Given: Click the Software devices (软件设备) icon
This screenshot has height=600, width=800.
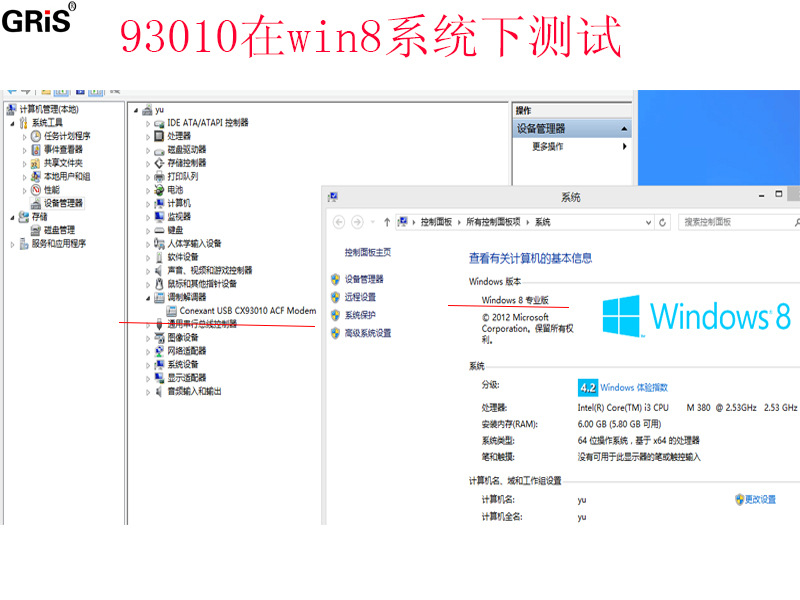Looking at the screenshot, I should [x=159, y=257].
